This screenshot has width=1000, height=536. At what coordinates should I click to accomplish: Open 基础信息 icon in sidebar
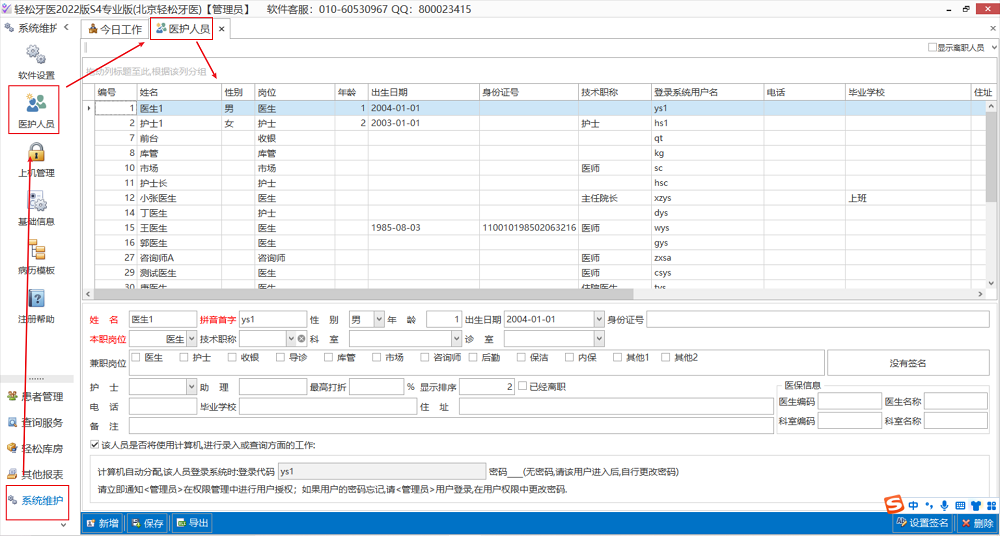click(x=36, y=201)
